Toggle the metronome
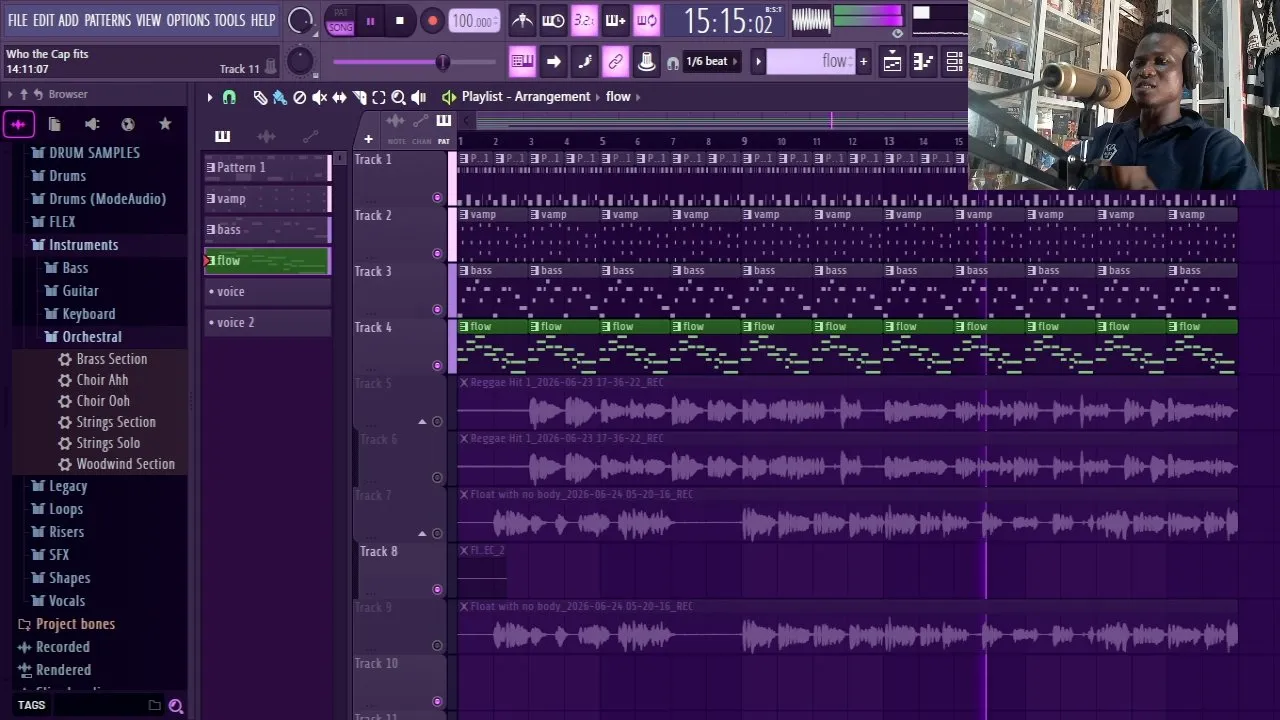 [522, 20]
